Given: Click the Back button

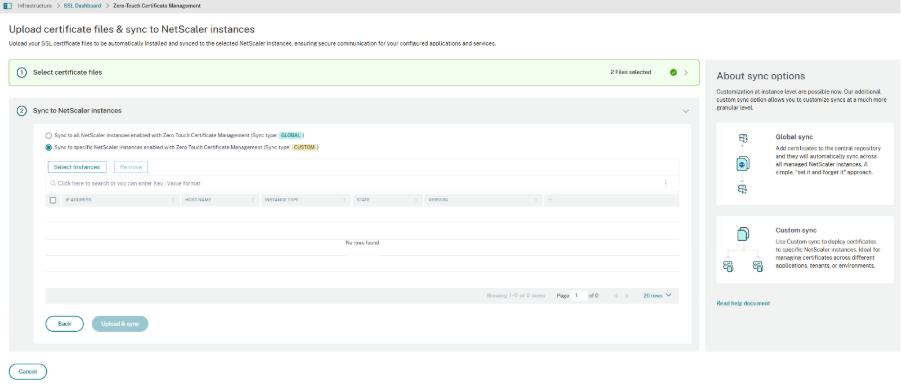Looking at the screenshot, I should (64, 324).
